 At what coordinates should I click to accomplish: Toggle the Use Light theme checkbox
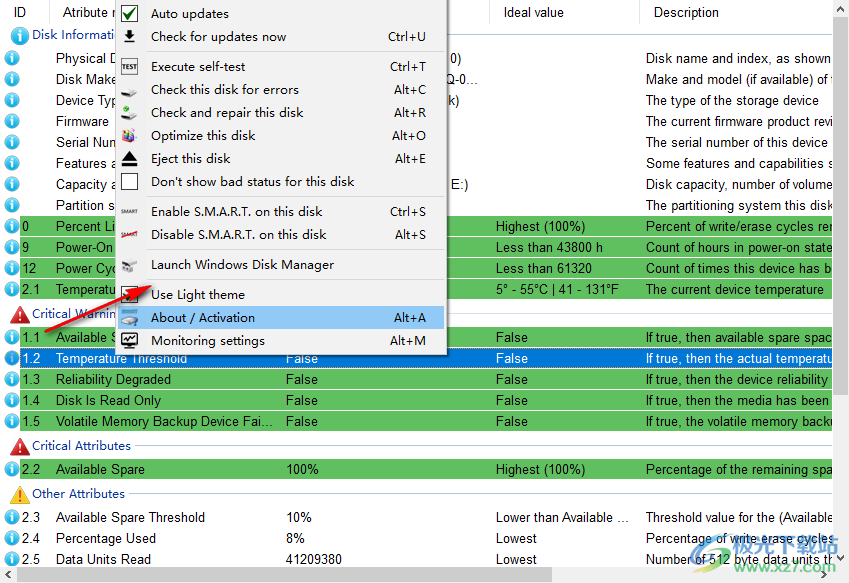[x=129, y=295]
